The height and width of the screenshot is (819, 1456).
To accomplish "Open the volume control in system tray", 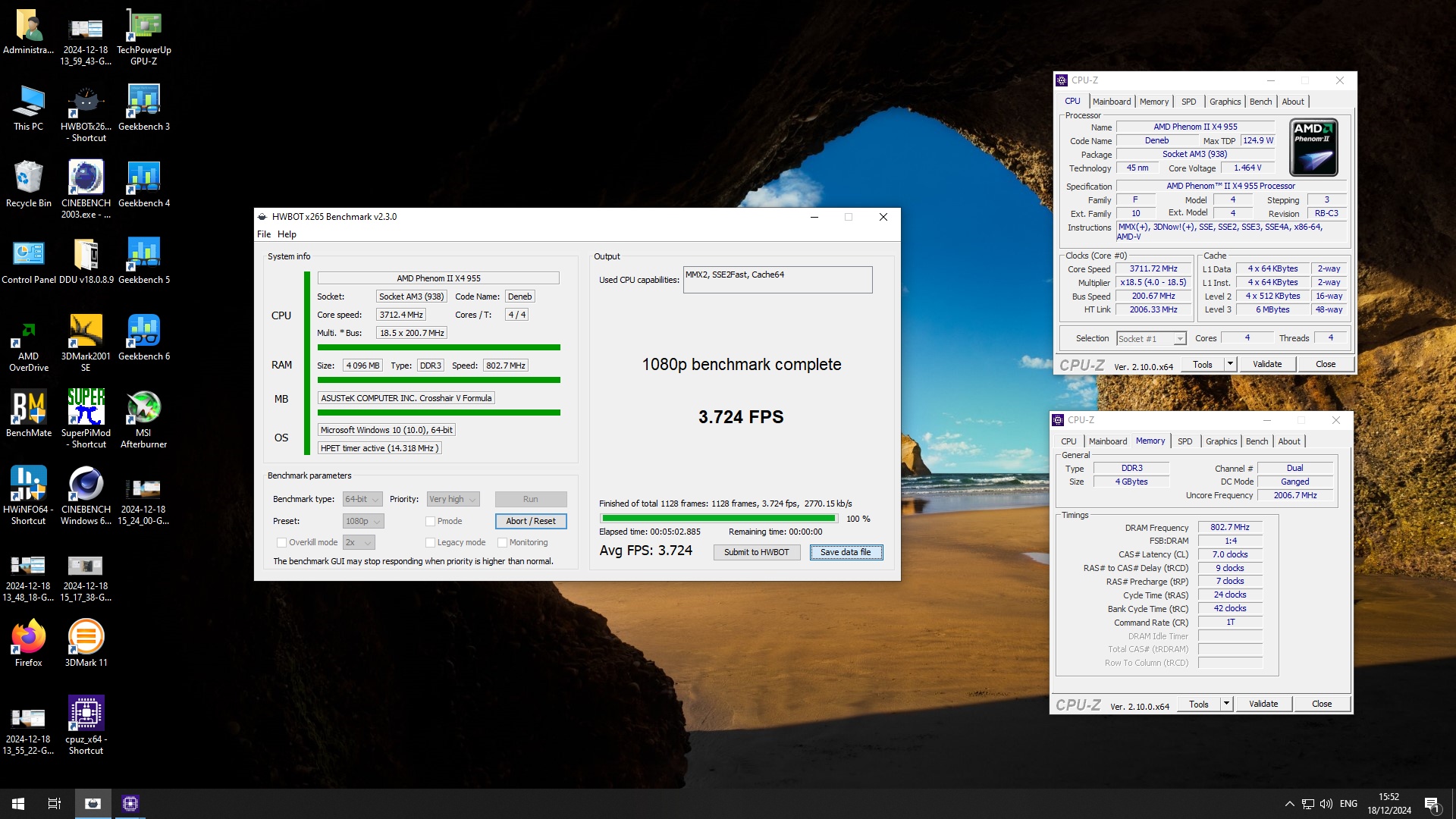I will point(1326,804).
